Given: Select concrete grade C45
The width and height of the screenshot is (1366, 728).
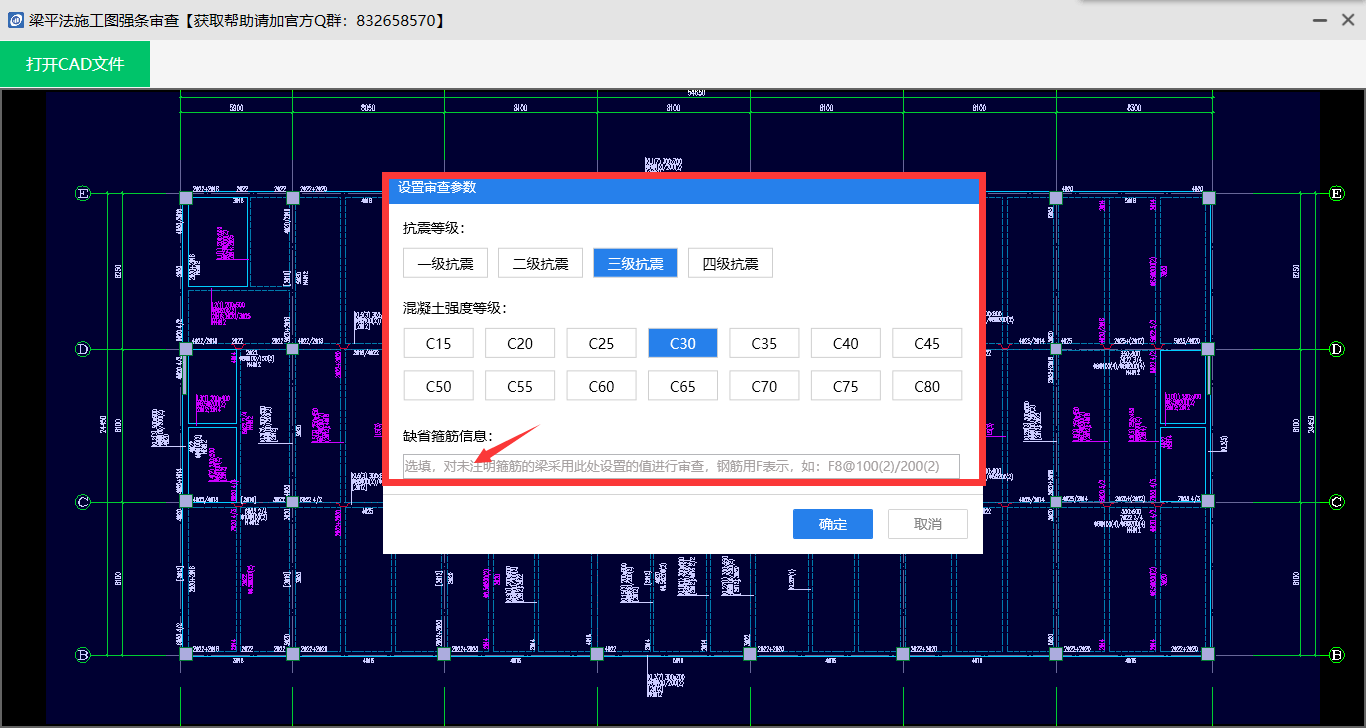Looking at the screenshot, I should tap(927, 344).
